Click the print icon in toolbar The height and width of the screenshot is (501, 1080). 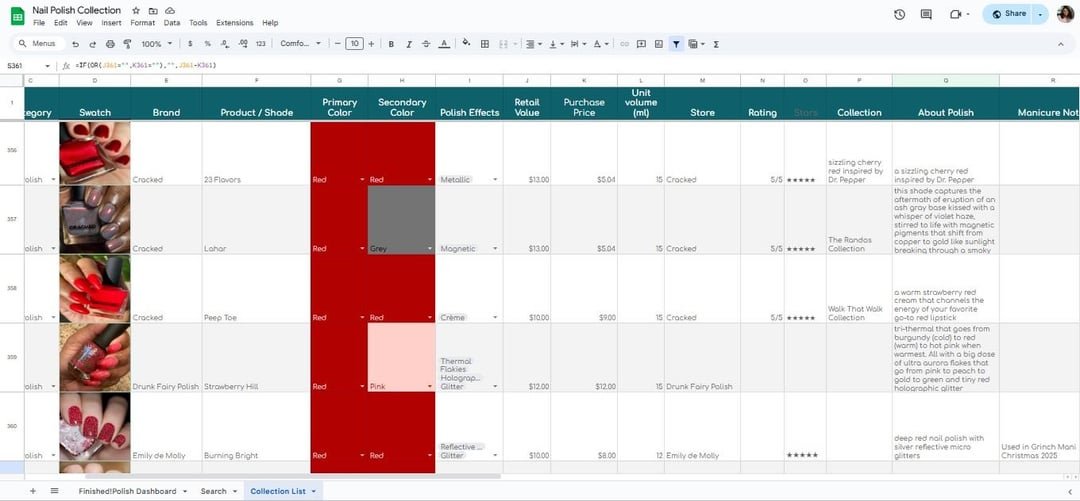click(x=110, y=44)
